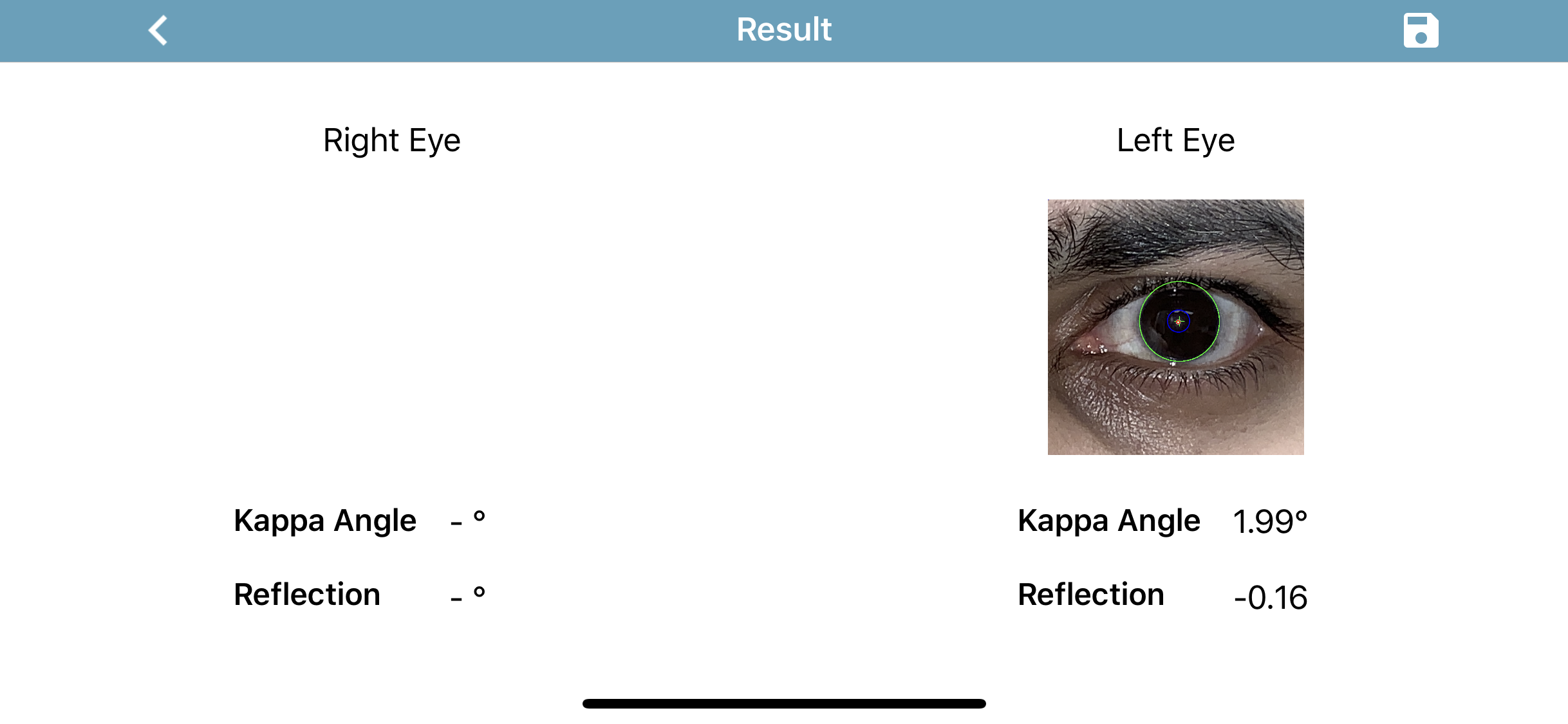The image size is (1568, 724).
Task: Tap the empty right eye reflection value
Action: (467, 595)
